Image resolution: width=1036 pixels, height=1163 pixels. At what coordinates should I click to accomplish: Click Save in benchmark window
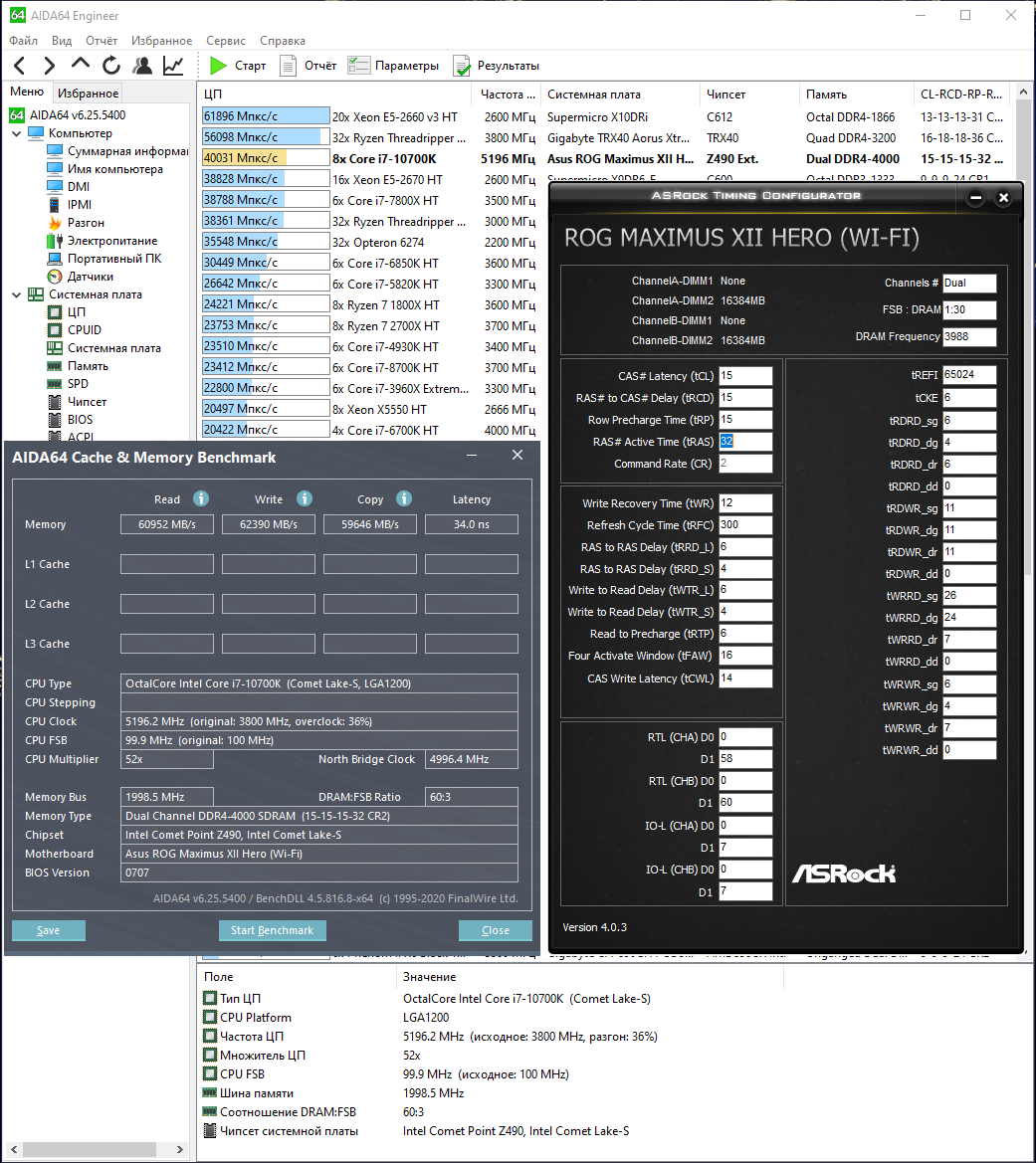48,930
